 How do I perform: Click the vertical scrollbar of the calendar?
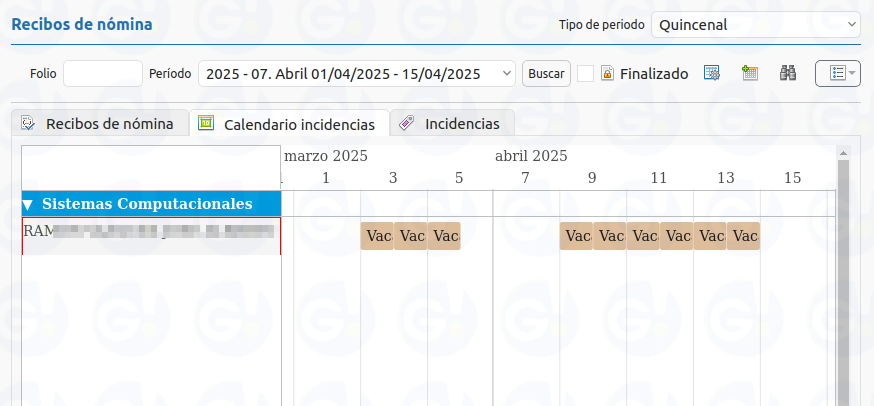[843, 279]
